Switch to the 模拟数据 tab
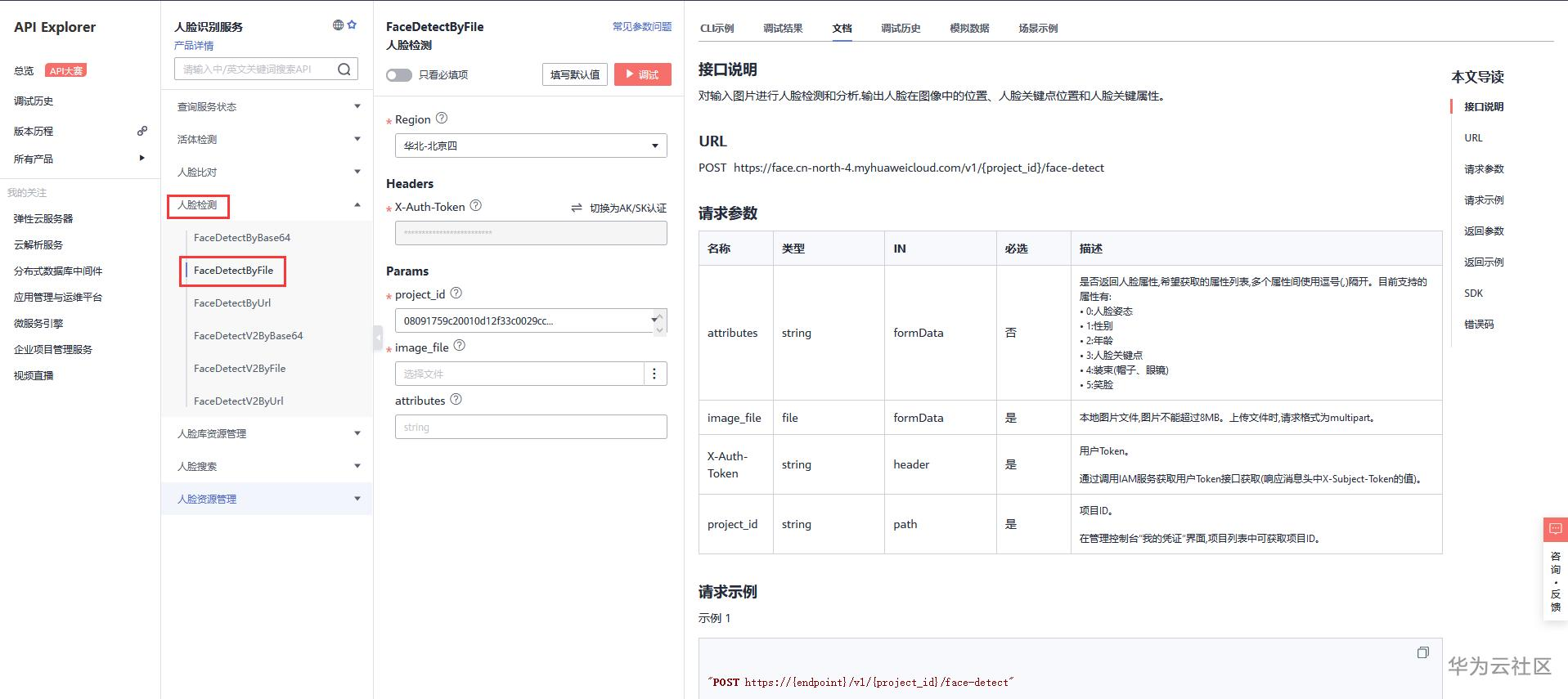The width and height of the screenshot is (1568, 699). tap(969, 28)
